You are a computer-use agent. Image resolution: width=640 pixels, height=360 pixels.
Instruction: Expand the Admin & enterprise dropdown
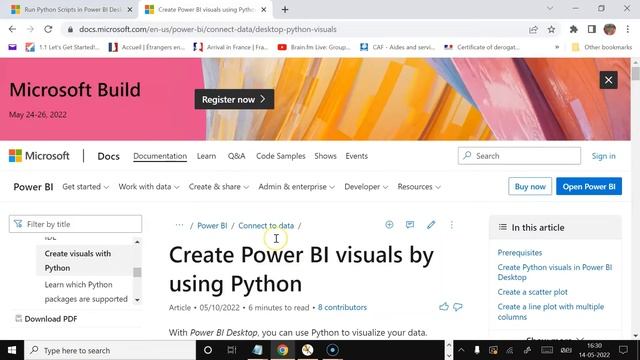coord(297,187)
